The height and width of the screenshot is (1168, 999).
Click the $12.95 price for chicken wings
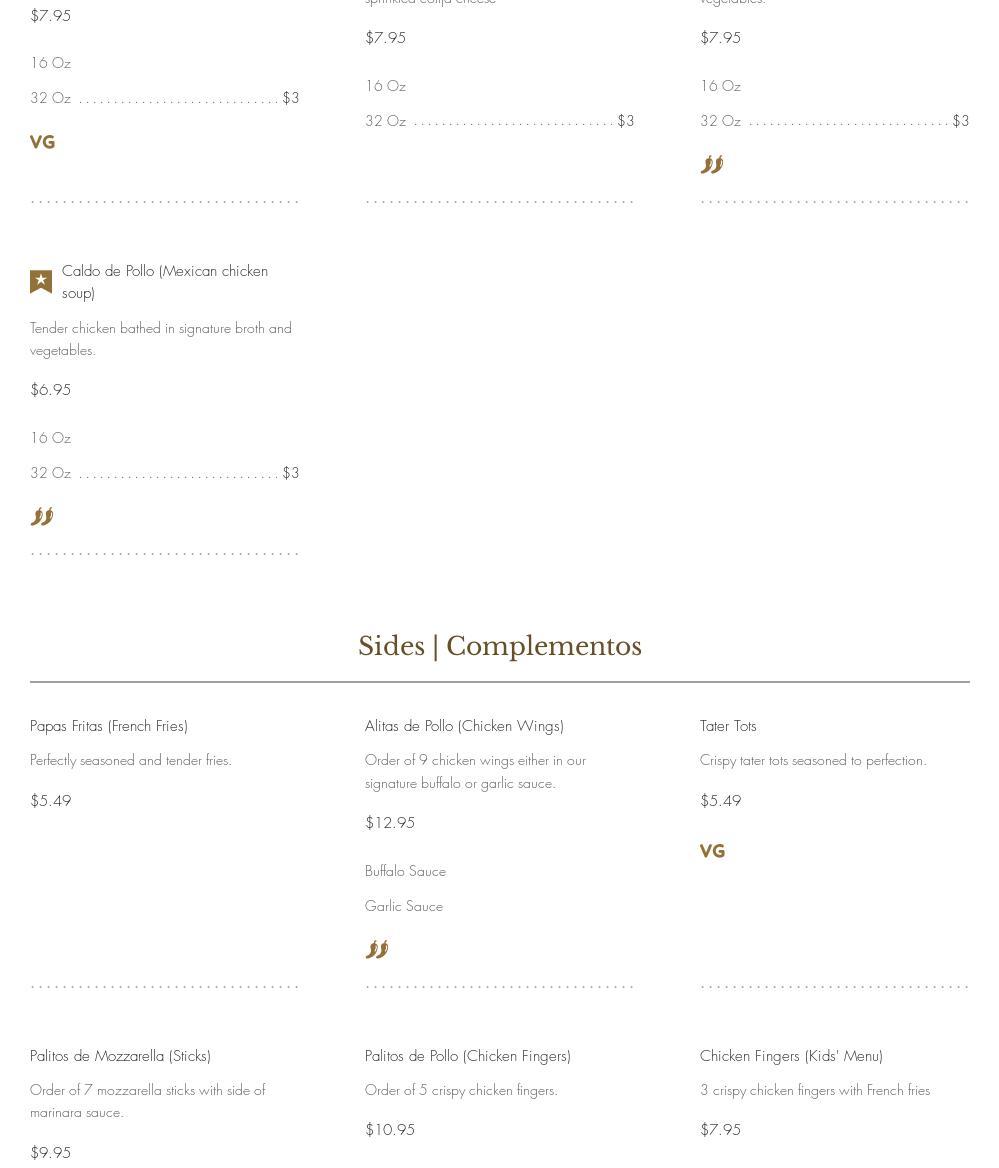(390, 823)
